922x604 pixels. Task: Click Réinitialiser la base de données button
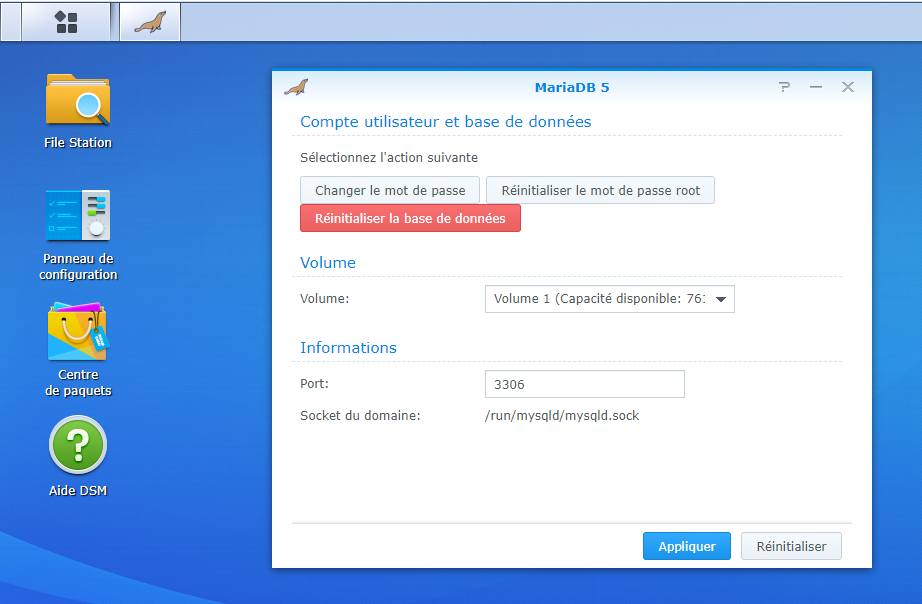[410, 218]
